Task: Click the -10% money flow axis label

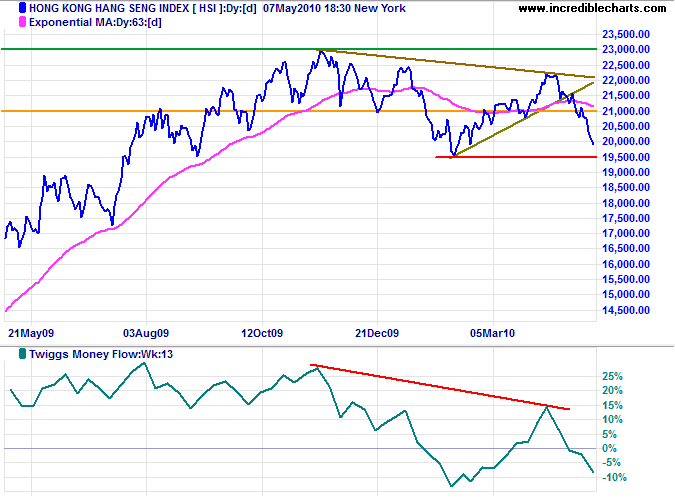Action: pos(614,477)
